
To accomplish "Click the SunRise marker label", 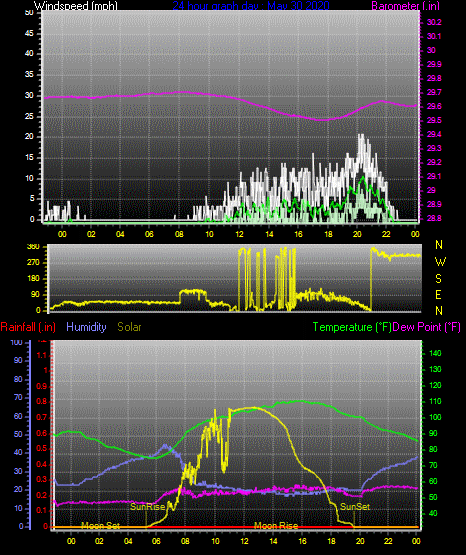I will 148,507.
